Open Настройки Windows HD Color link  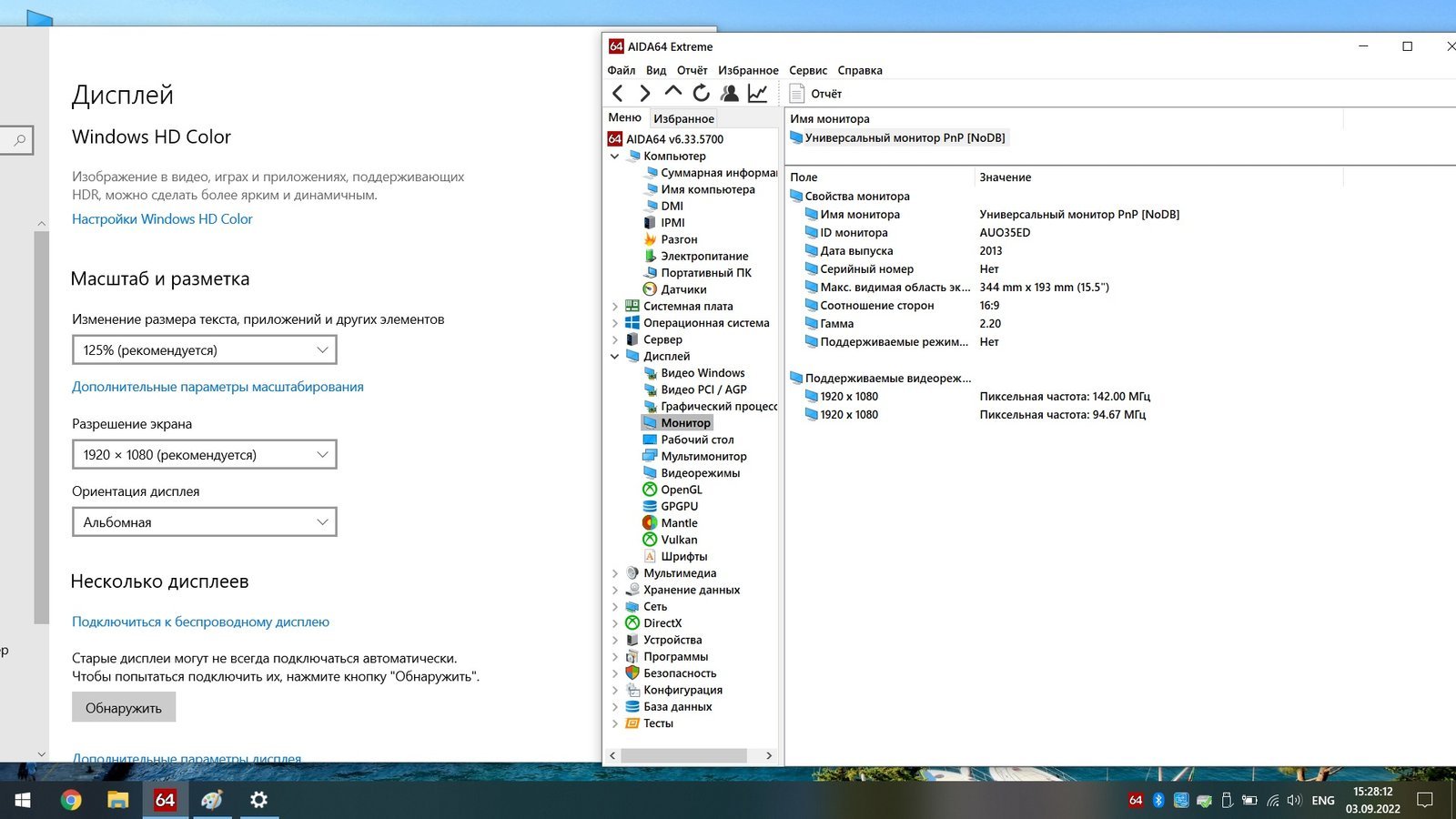pyautogui.click(x=162, y=219)
